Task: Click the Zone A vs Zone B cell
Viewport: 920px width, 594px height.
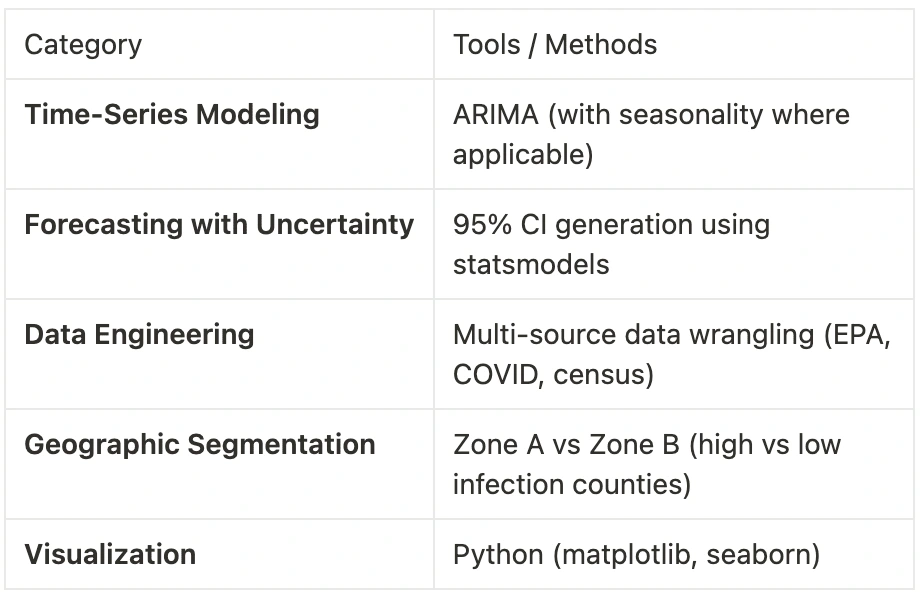Action: pyautogui.click(x=646, y=464)
